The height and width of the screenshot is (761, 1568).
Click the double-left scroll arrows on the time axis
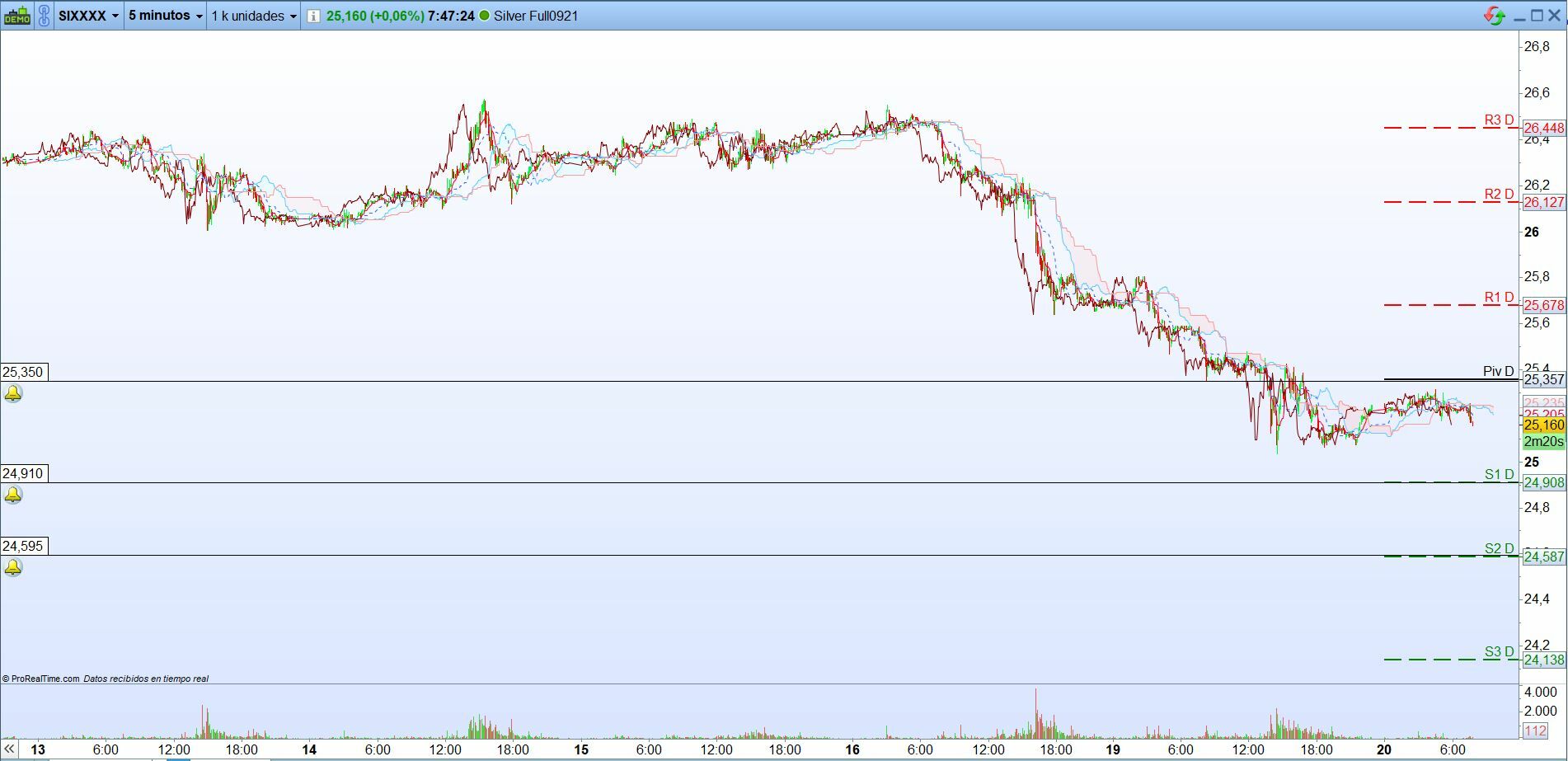coord(9,749)
